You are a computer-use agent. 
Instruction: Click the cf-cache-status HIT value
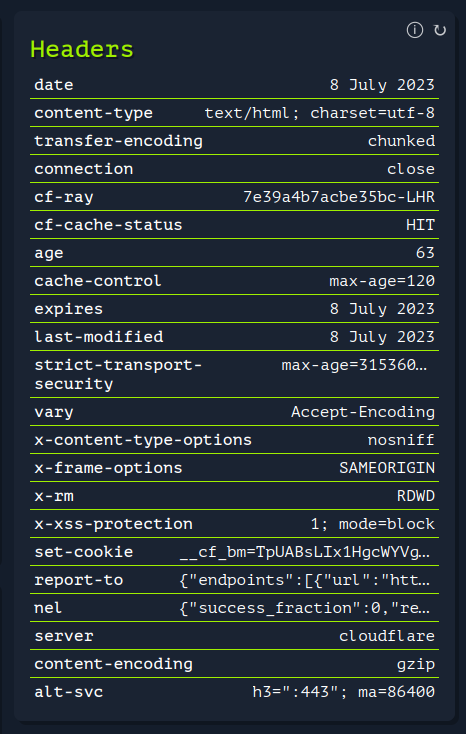tap(421, 225)
